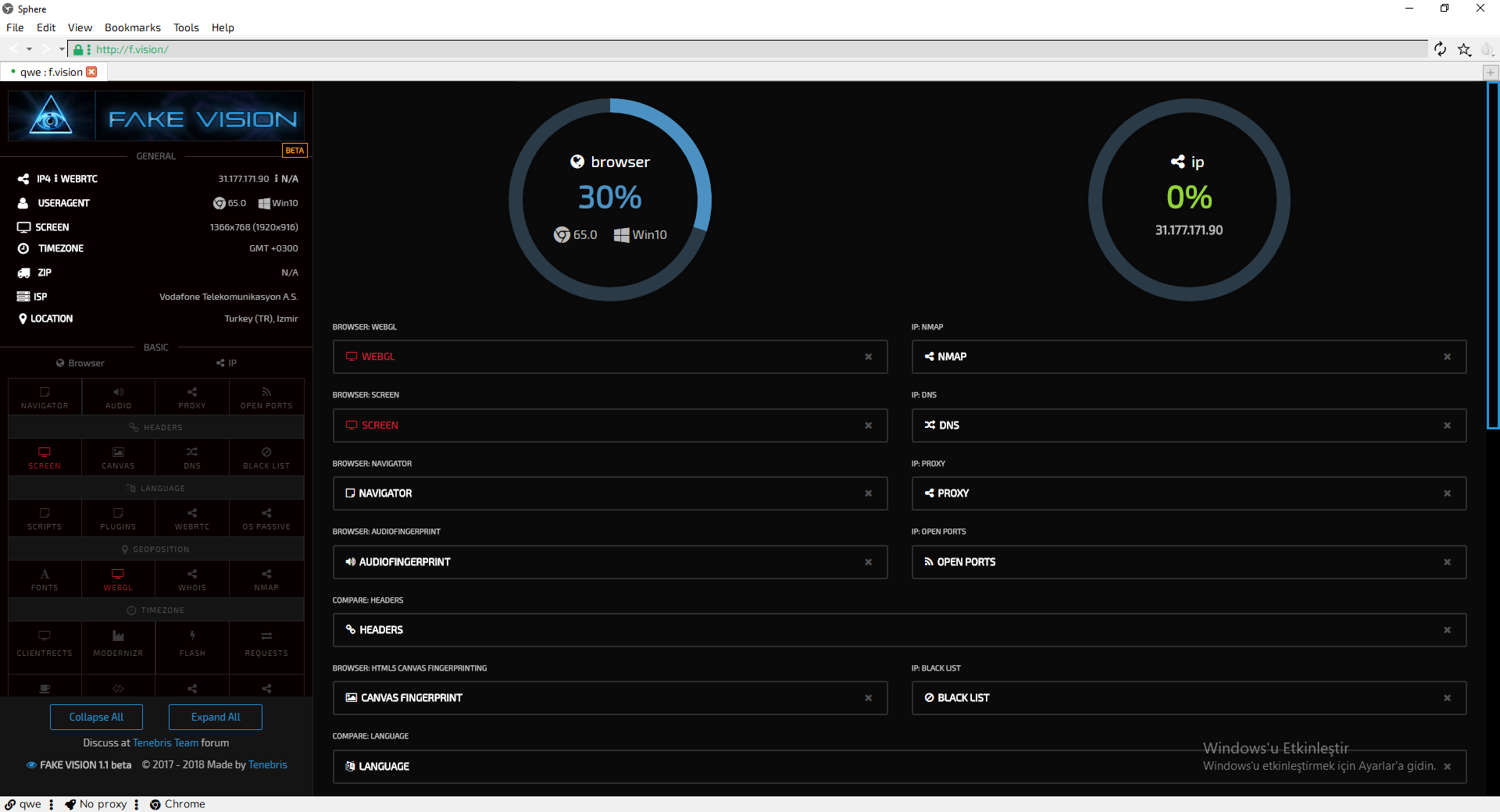
Task: Open the Navigator tile in the sidebar grid
Action: click(x=45, y=397)
